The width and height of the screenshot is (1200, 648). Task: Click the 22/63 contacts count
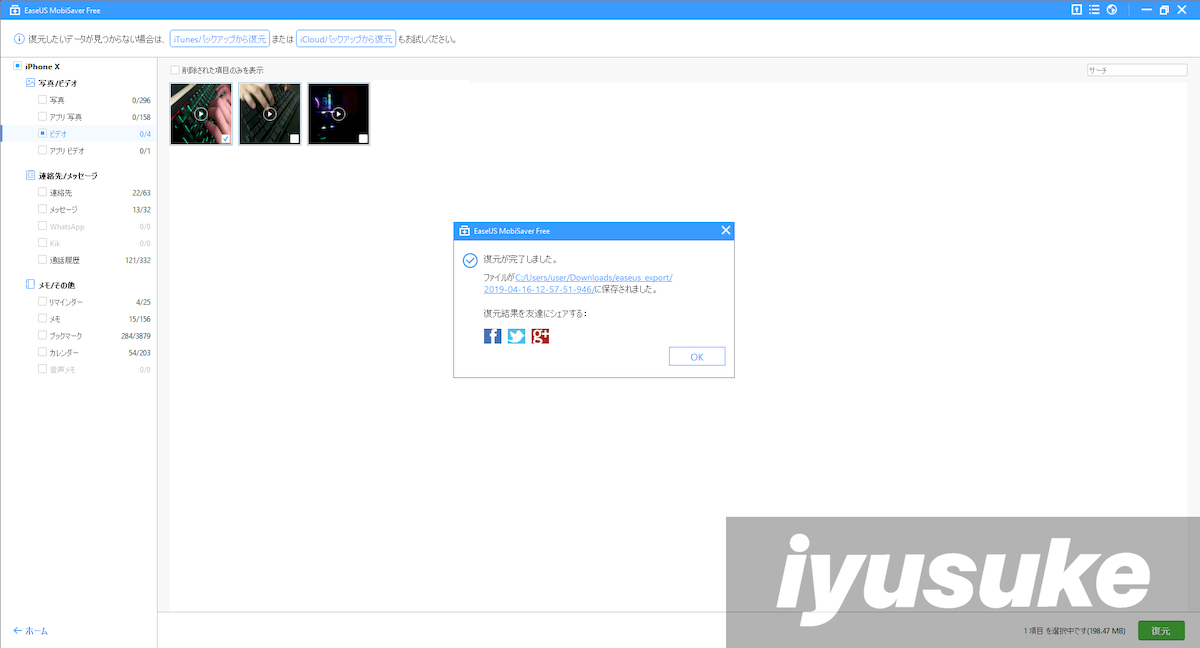click(141, 192)
